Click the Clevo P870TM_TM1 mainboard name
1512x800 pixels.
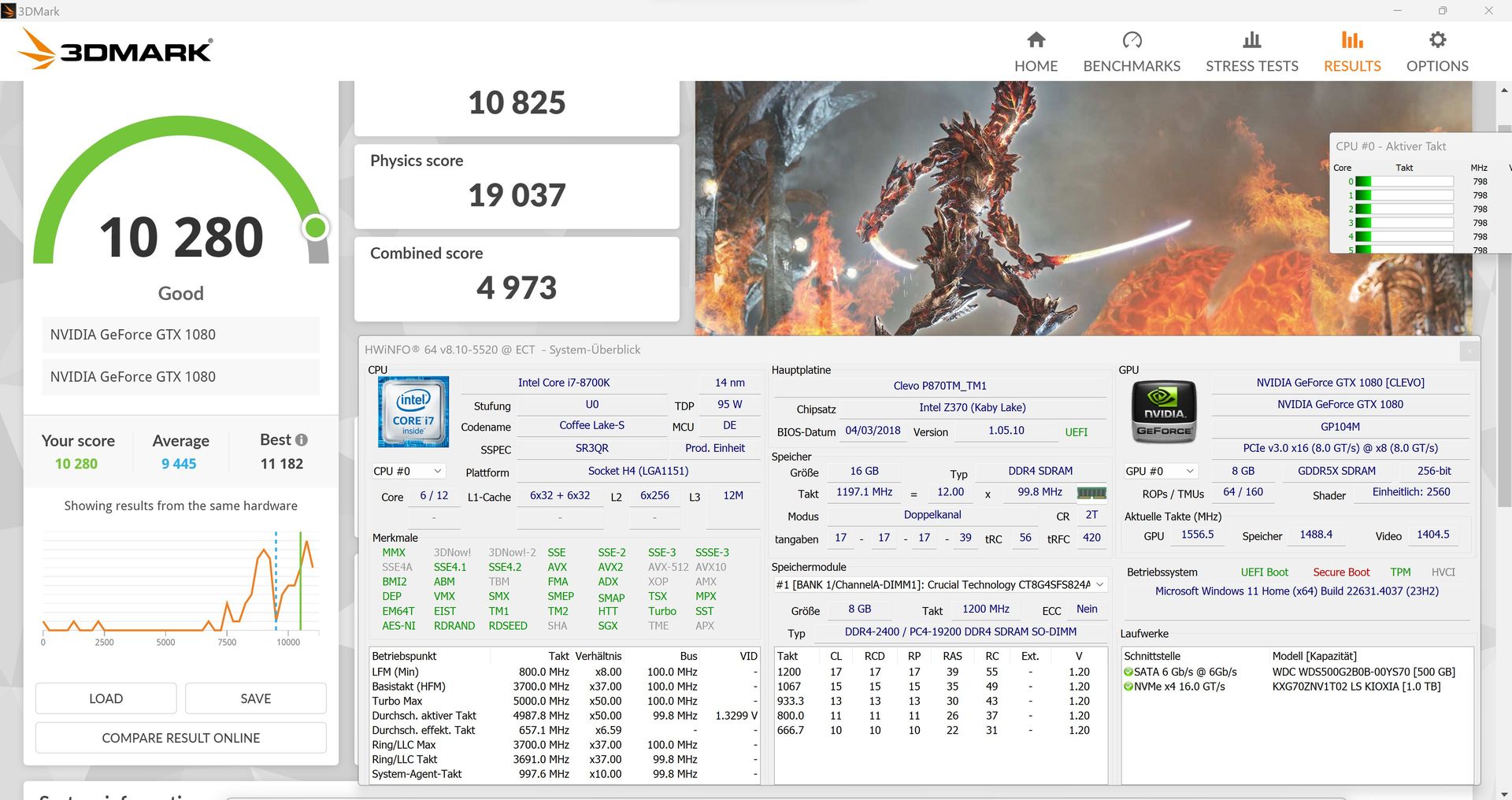(x=940, y=386)
